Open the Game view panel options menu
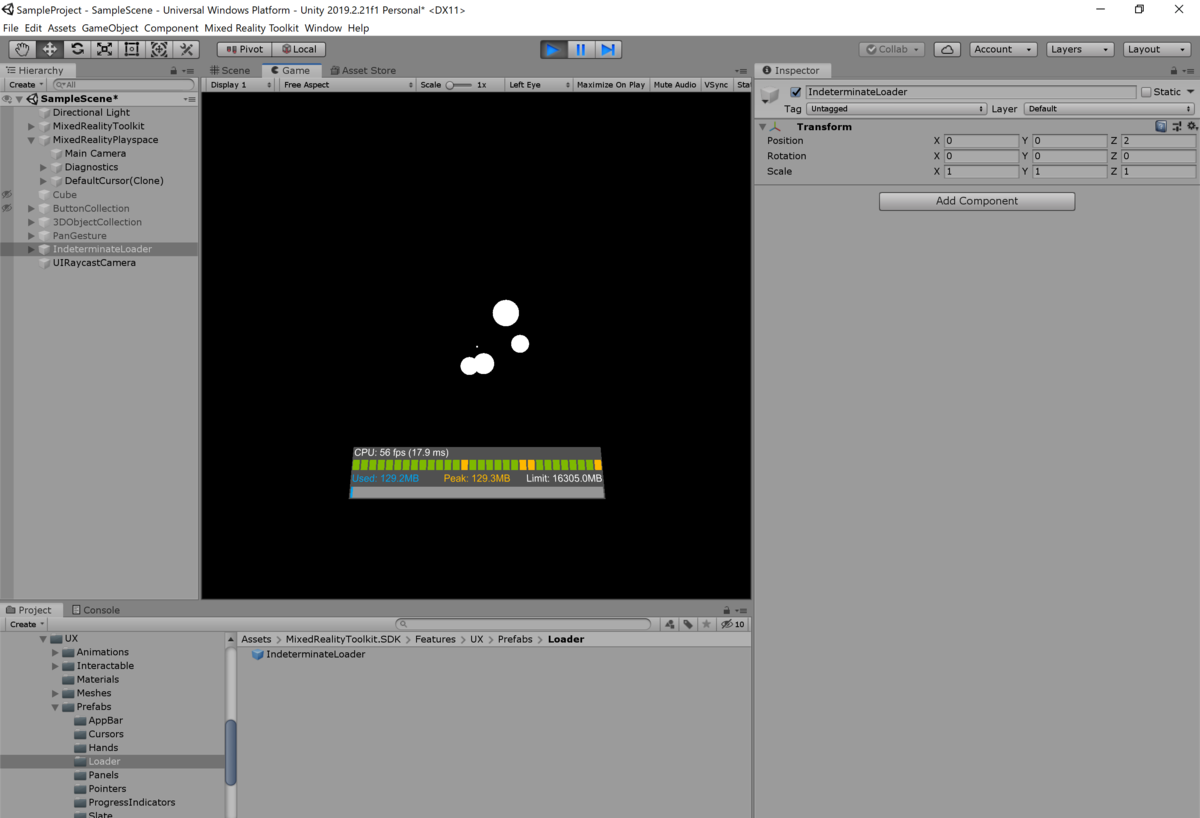The height and width of the screenshot is (818, 1200). point(741,71)
